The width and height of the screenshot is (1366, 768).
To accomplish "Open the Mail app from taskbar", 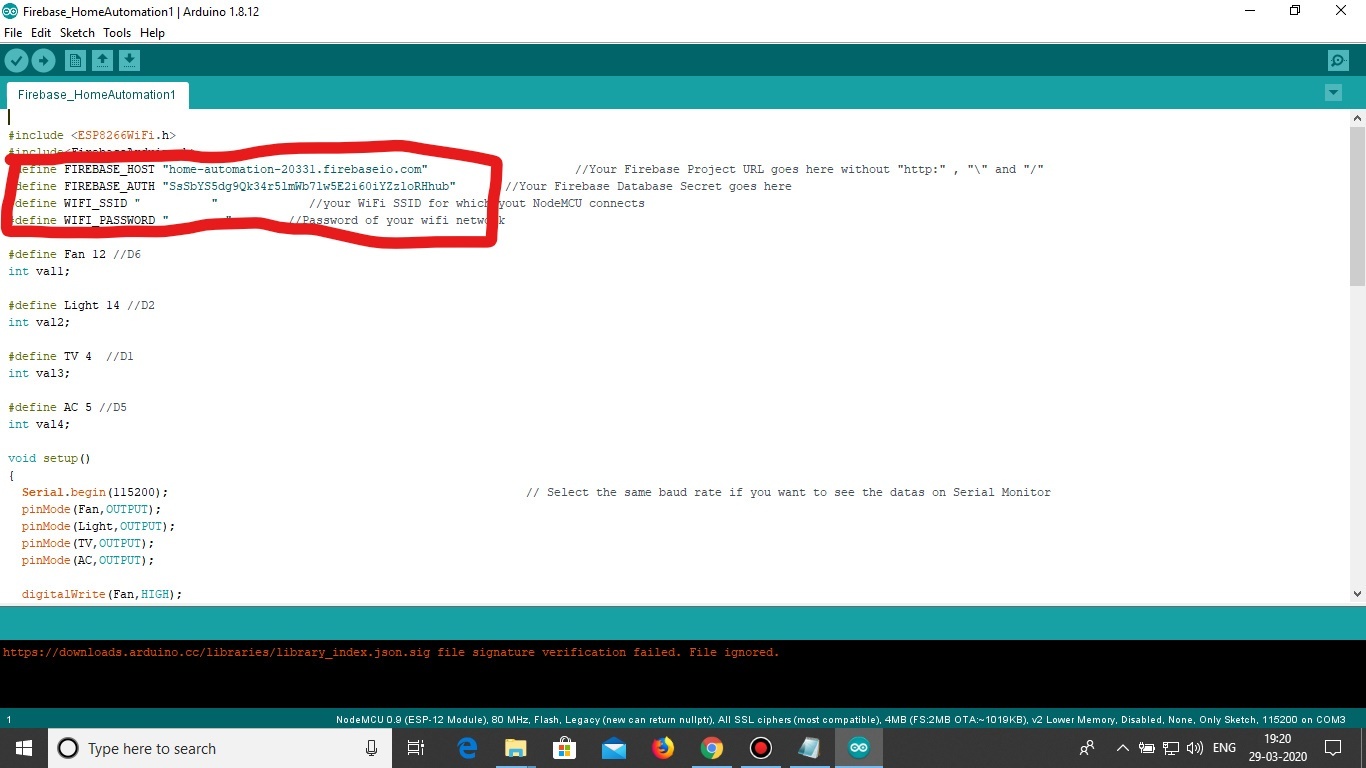I will [614, 748].
